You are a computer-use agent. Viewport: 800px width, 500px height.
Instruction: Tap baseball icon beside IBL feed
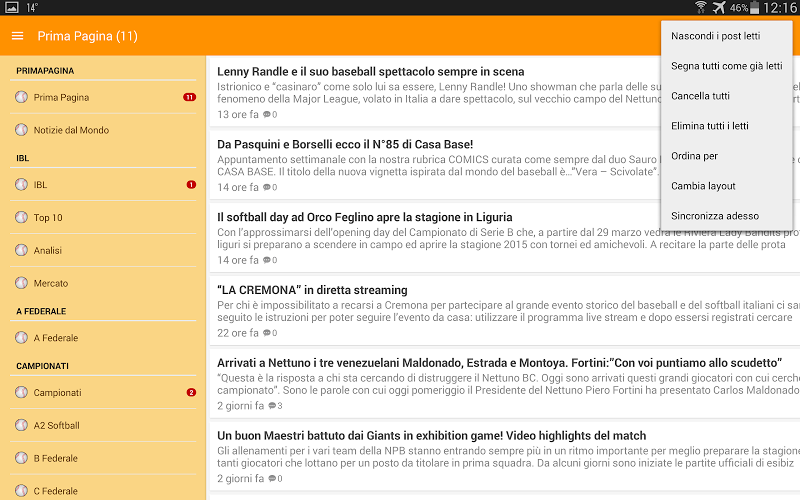21,184
